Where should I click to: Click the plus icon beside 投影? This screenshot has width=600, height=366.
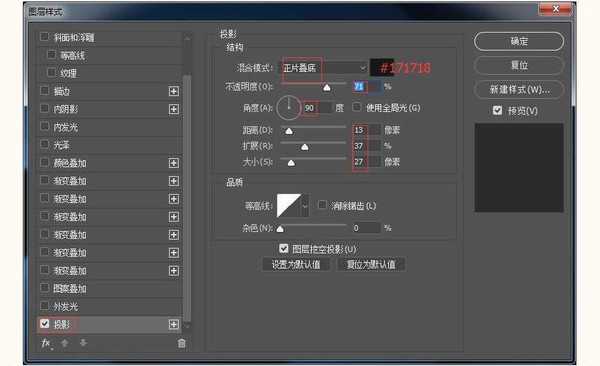[174, 325]
